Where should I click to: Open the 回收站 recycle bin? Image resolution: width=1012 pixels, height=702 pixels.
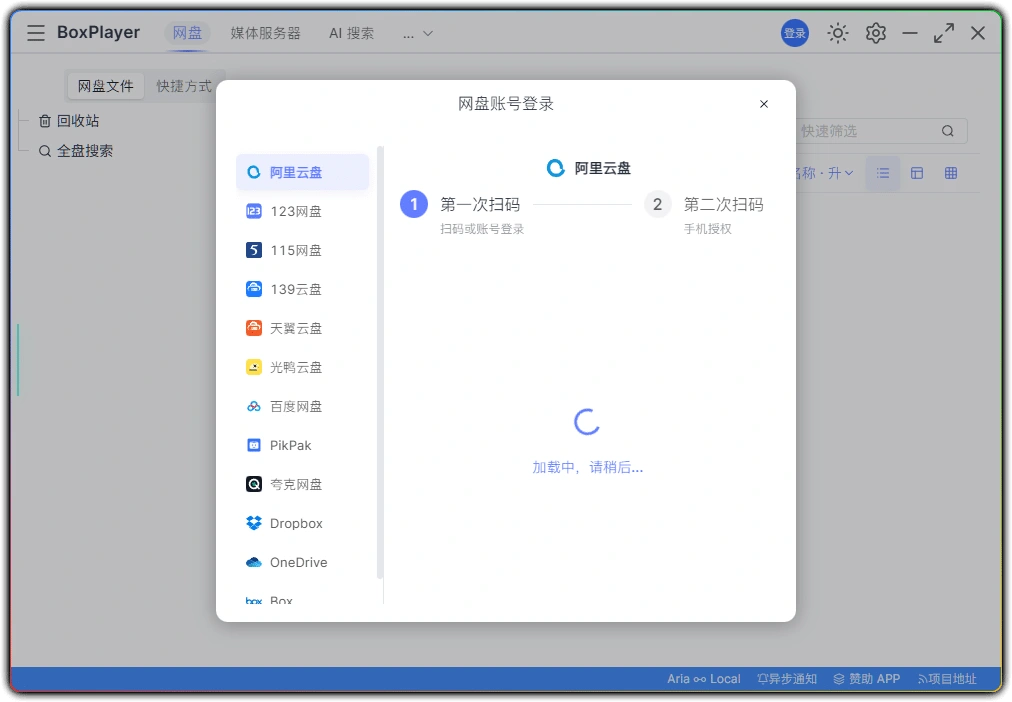tap(69, 121)
